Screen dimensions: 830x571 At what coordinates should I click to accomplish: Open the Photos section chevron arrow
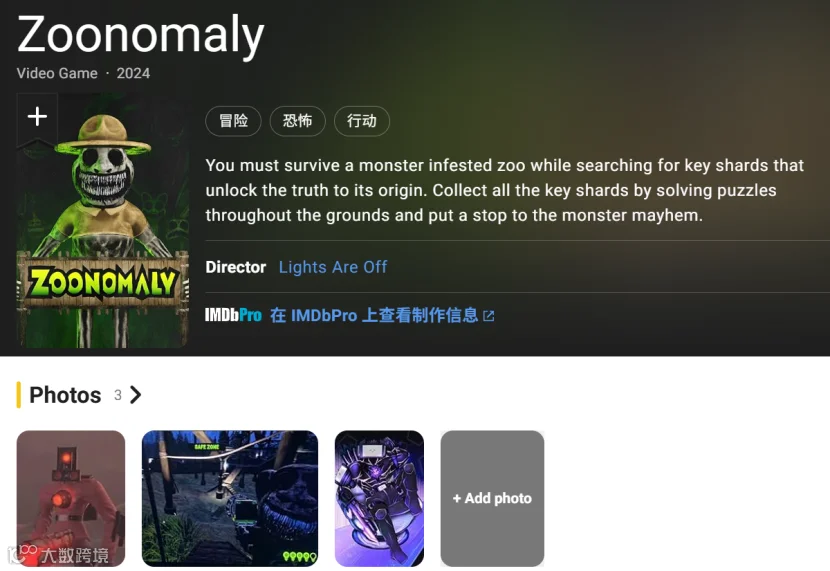click(x=136, y=395)
